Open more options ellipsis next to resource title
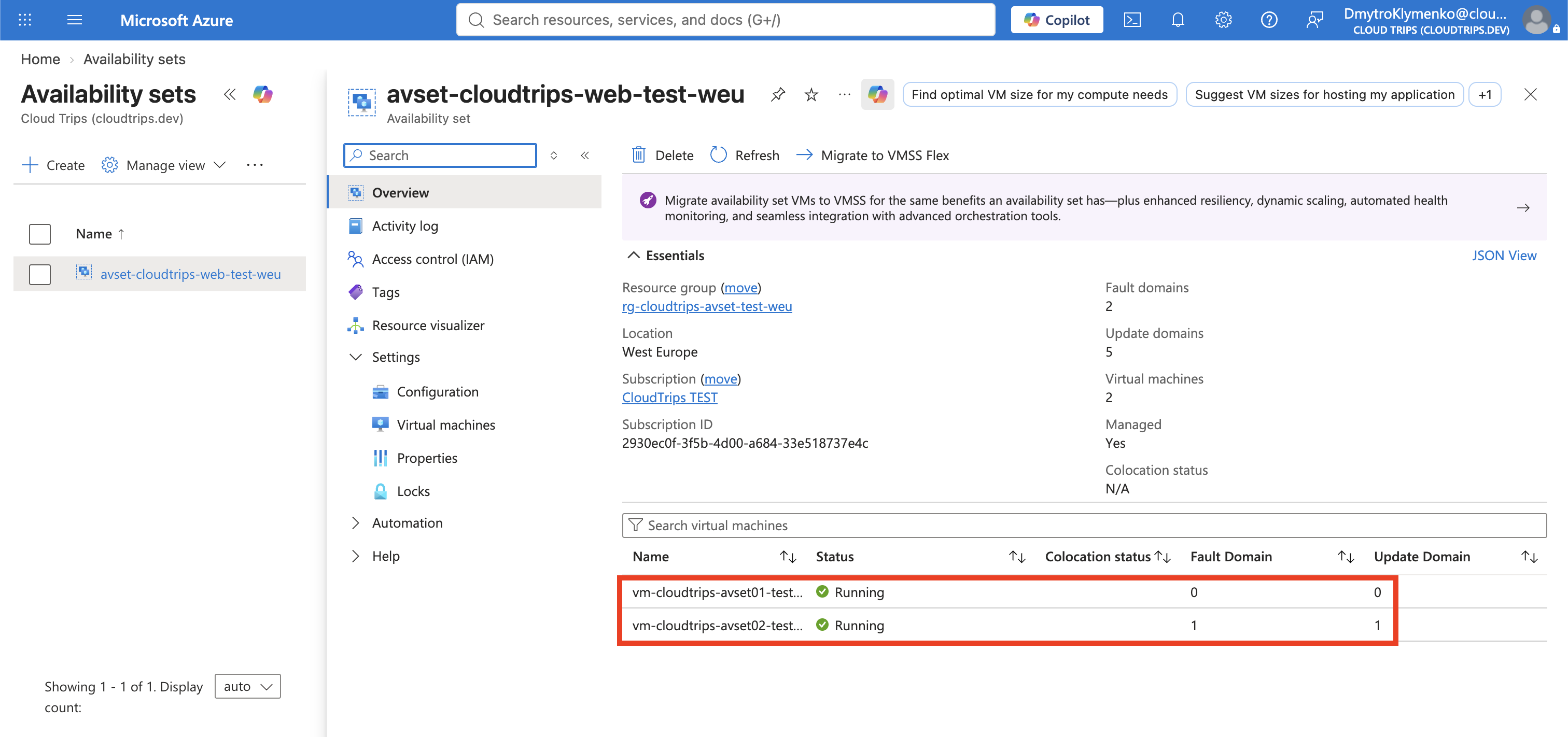The width and height of the screenshot is (1568, 737). pyautogui.click(x=844, y=94)
